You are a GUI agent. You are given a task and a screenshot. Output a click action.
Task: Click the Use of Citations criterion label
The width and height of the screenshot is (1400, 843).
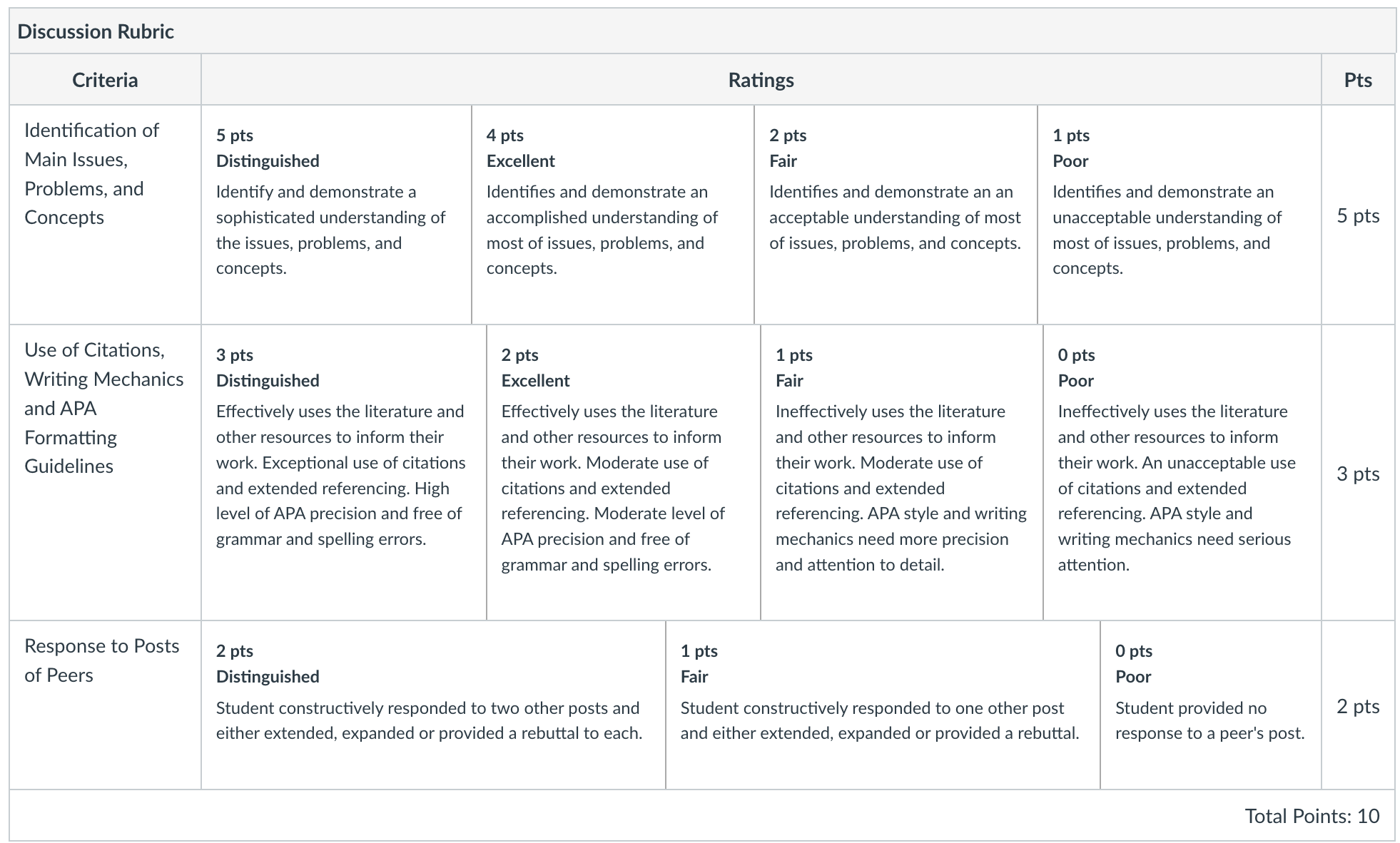pos(104,408)
